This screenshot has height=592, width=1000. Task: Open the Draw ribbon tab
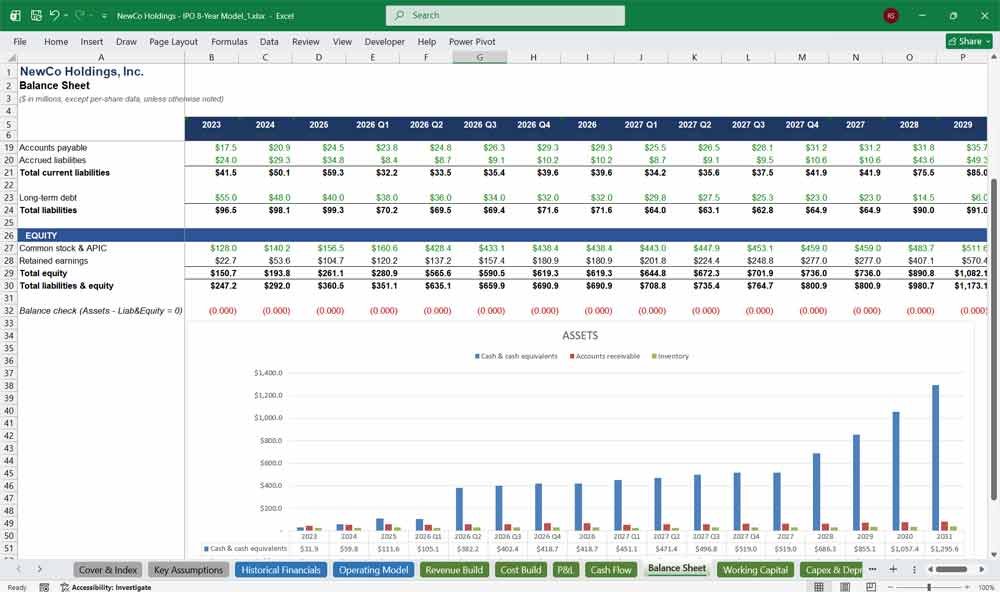click(x=126, y=41)
